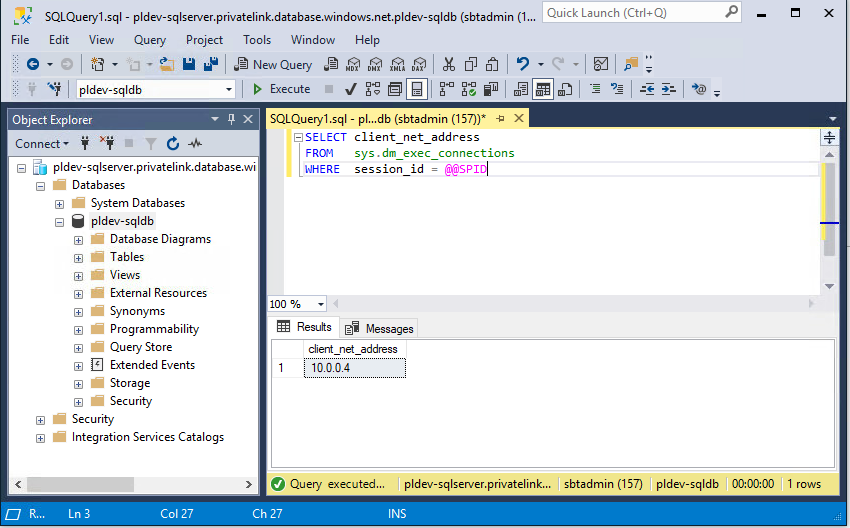Click the Save All icon

[x=211, y=65]
